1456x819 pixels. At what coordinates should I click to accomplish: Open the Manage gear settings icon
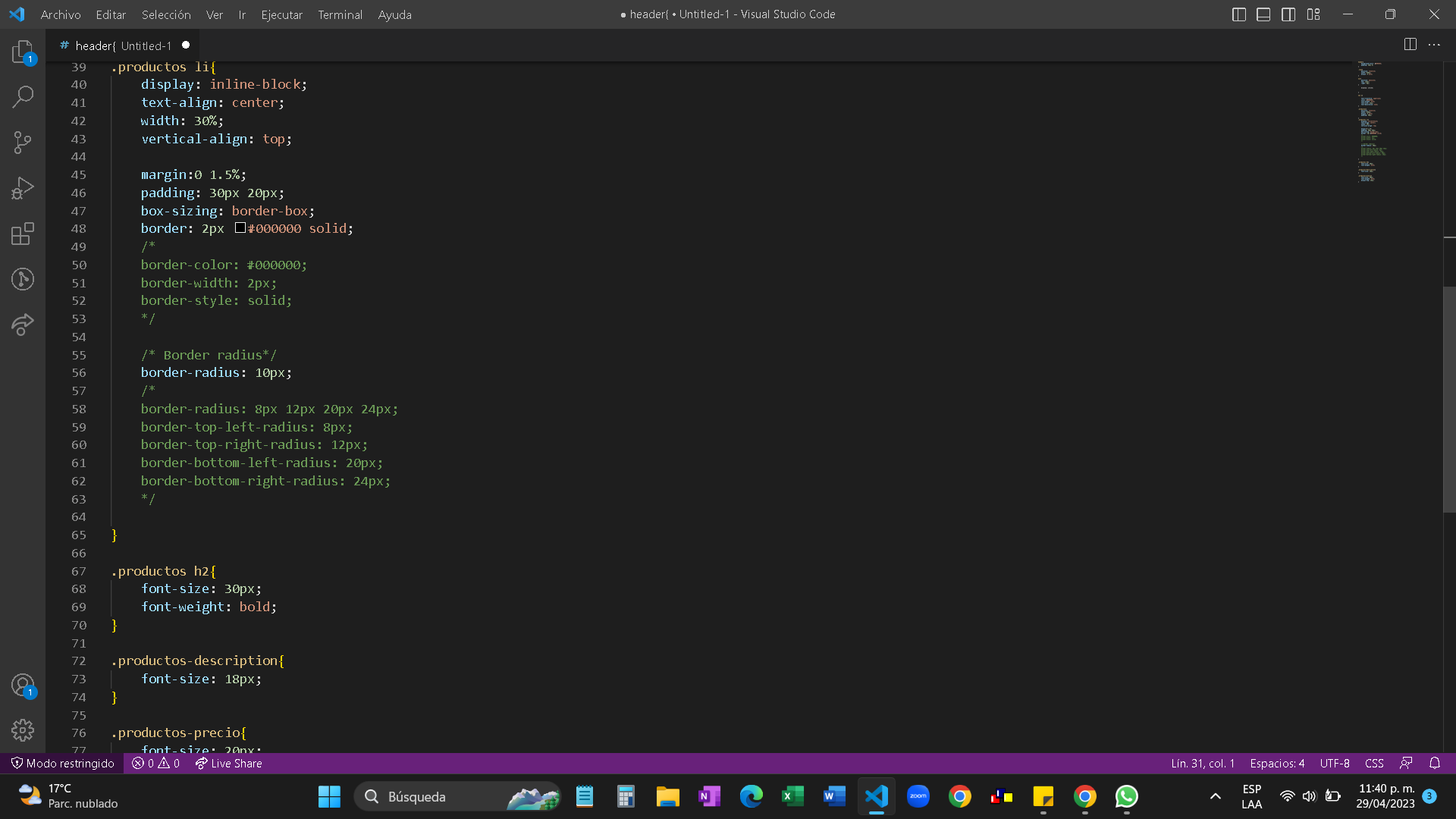pos(23,730)
